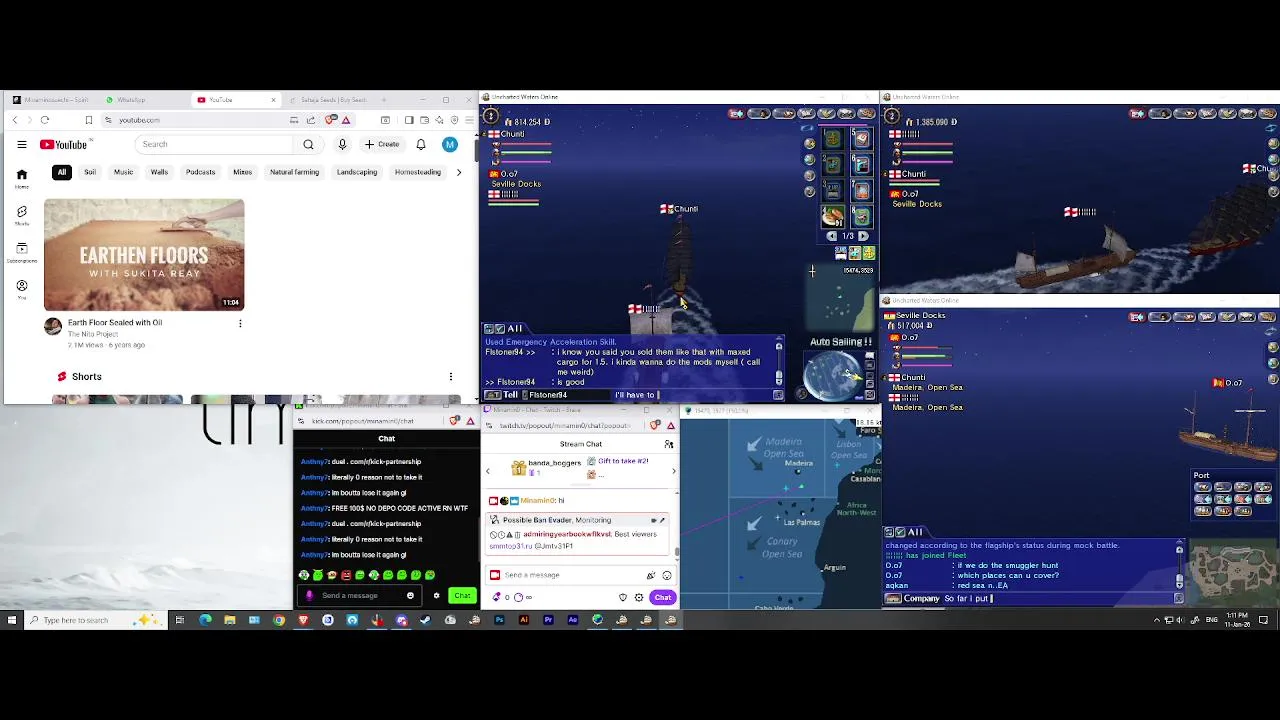Select the Natural farming chip
Viewport: 1280px width, 720px height.
[294, 172]
